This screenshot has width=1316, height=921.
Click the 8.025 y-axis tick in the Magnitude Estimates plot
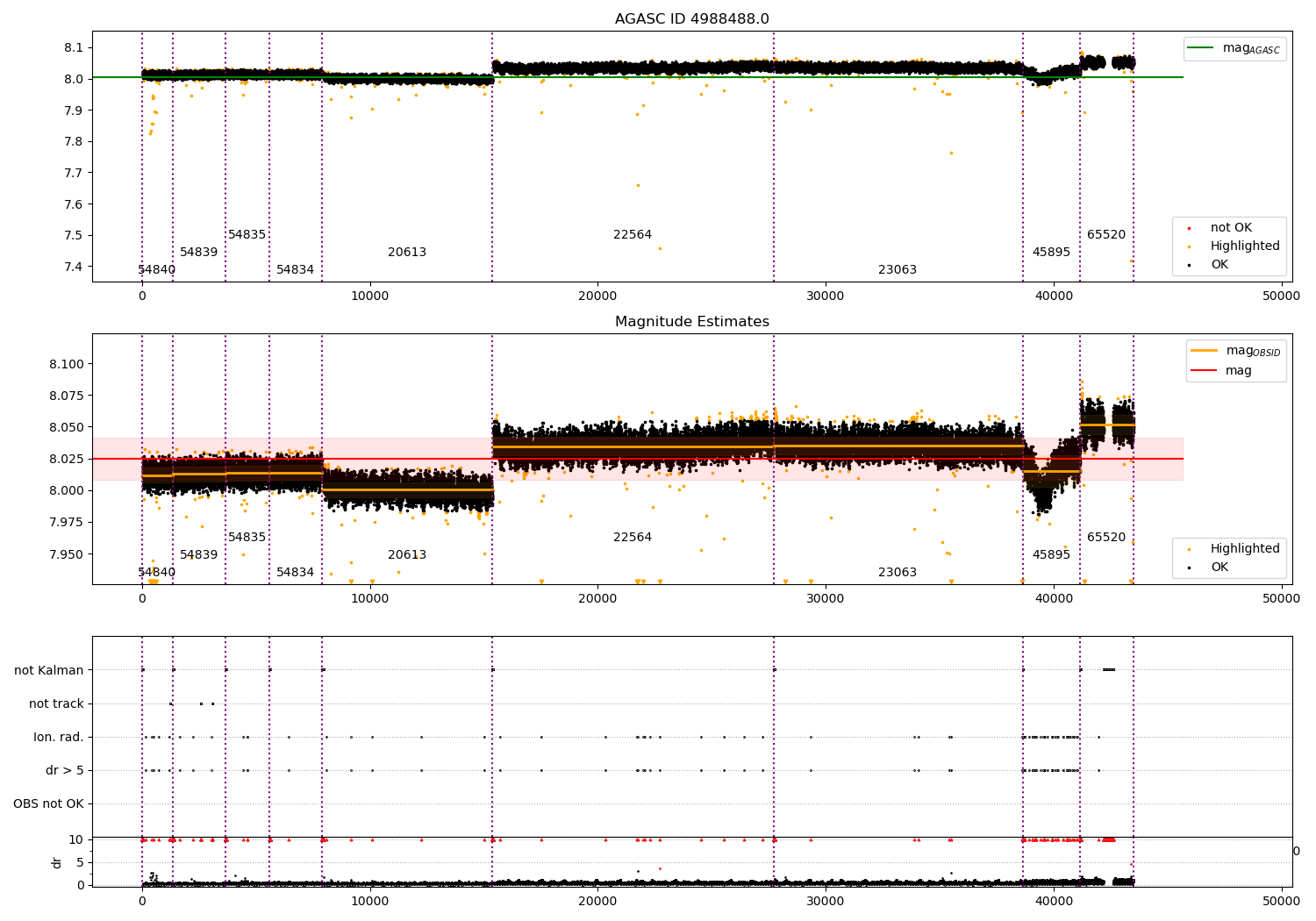click(x=66, y=460)
